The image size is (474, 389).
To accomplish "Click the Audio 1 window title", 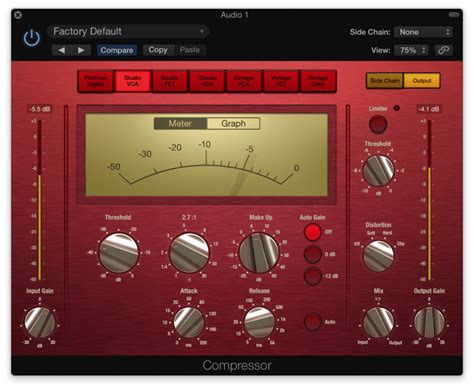I will (234, 15).
